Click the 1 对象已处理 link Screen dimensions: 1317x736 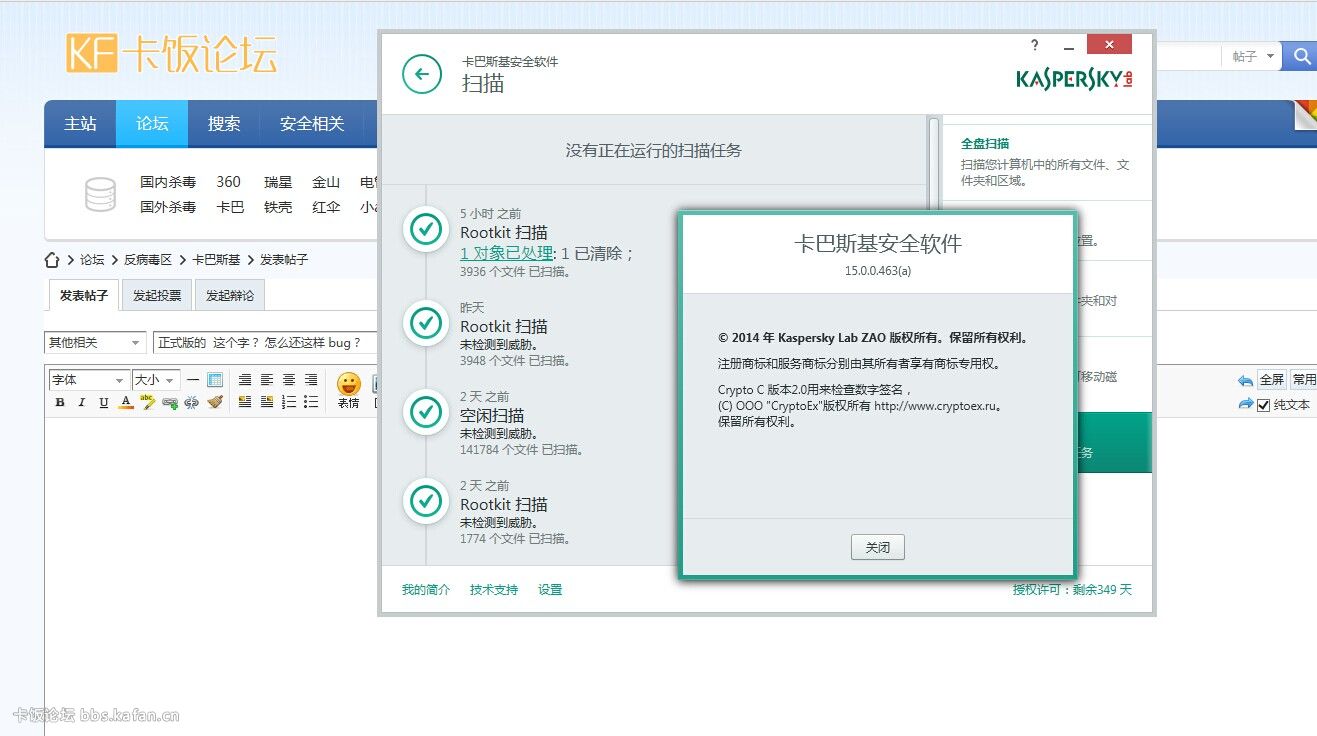click(506, 253)
